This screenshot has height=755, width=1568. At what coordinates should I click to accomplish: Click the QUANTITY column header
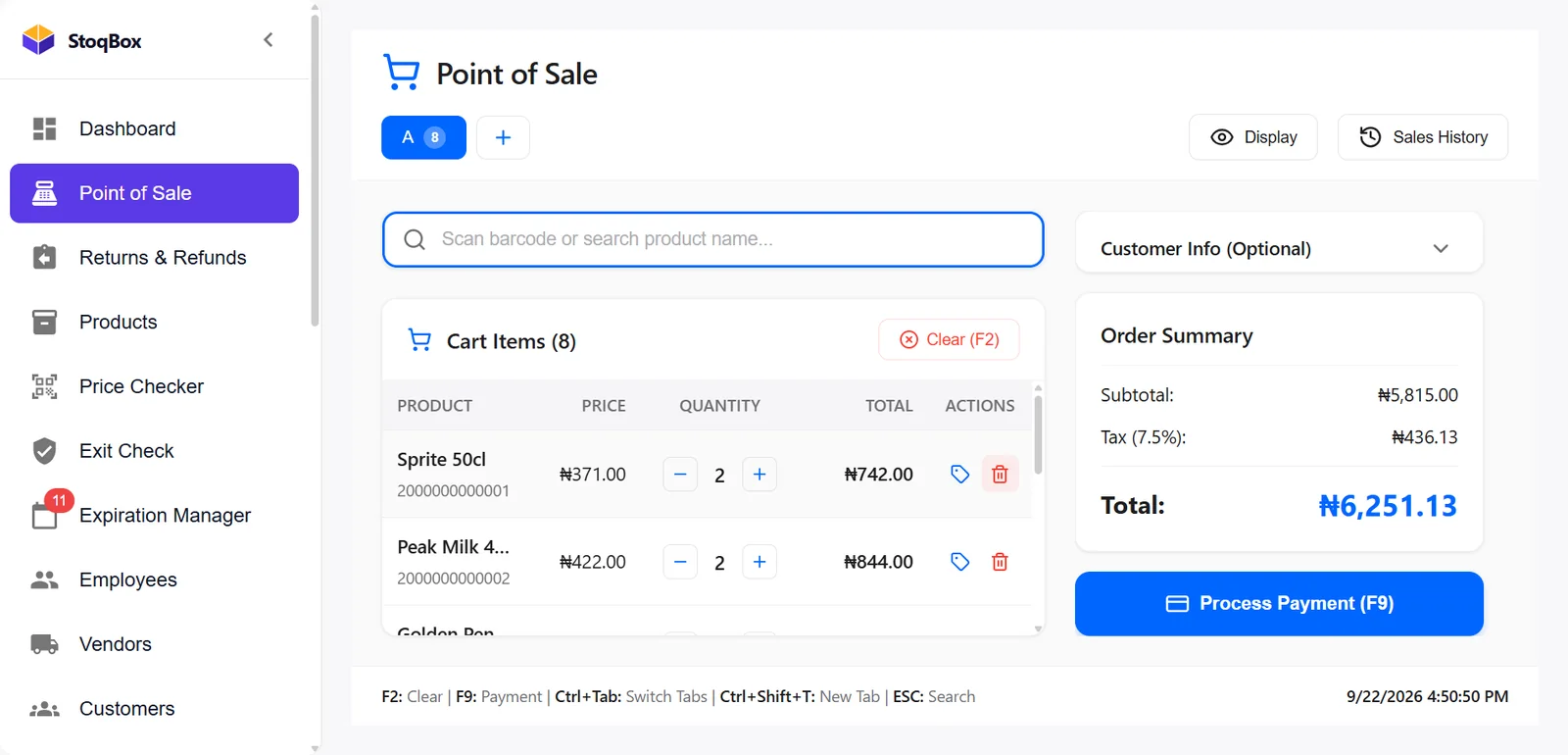point(719,406)
